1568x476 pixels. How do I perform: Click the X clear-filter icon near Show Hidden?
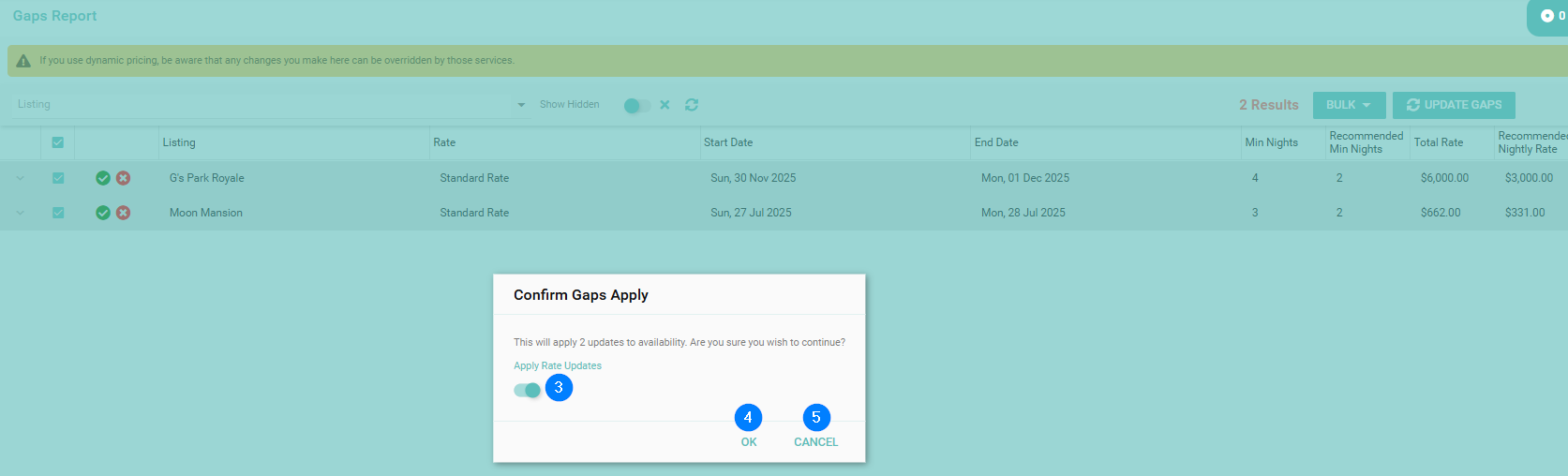(665, 105)
